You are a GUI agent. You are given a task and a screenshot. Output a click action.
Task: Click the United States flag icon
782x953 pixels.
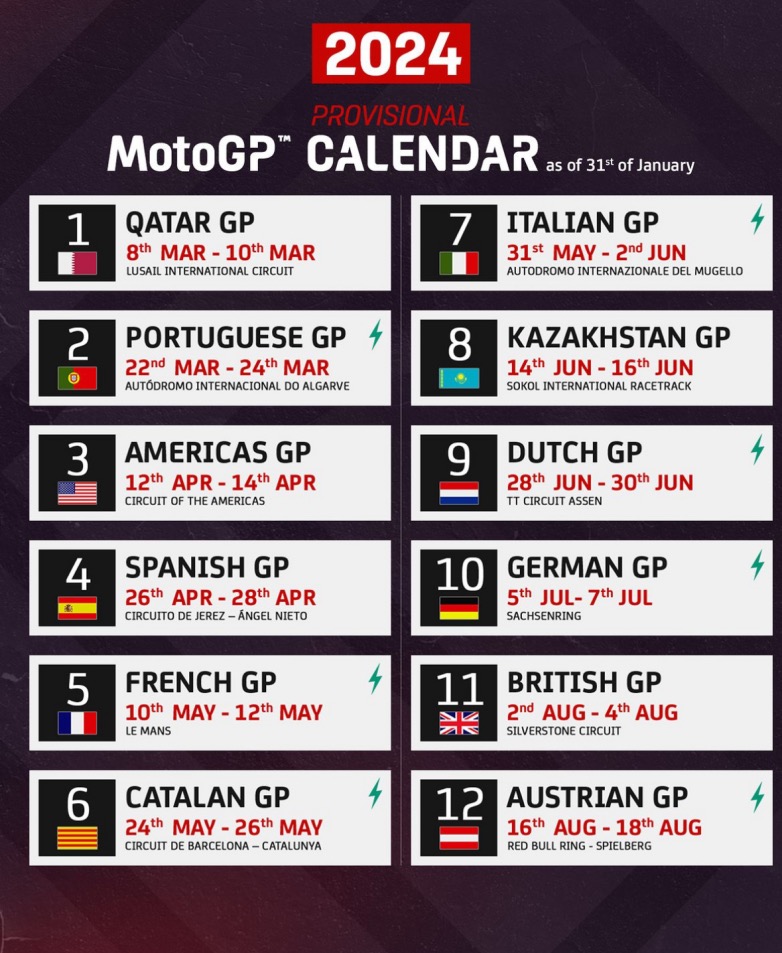[77, 493]
